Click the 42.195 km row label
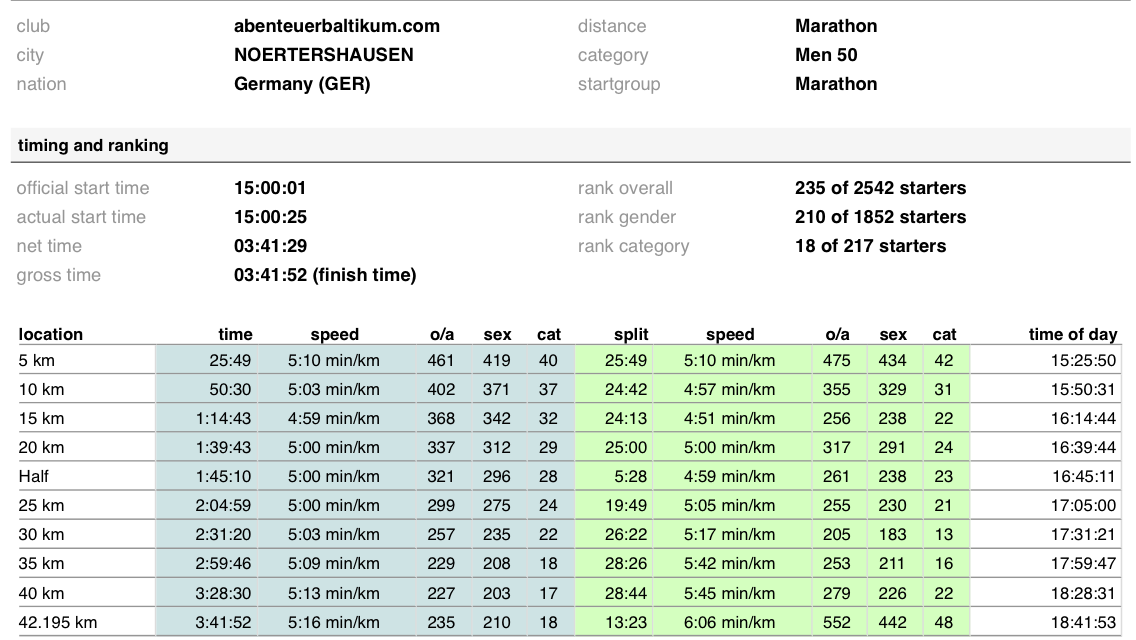Viewport: 1136px width, 640px height. point(58,622)
